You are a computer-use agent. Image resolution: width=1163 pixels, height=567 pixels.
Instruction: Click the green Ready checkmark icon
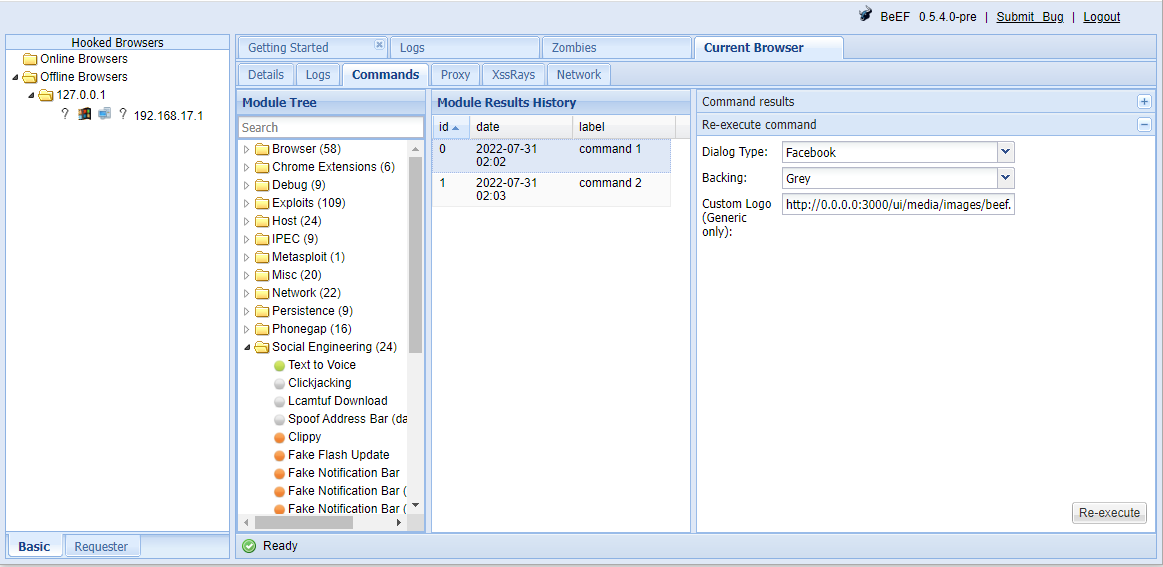point(249,546)
